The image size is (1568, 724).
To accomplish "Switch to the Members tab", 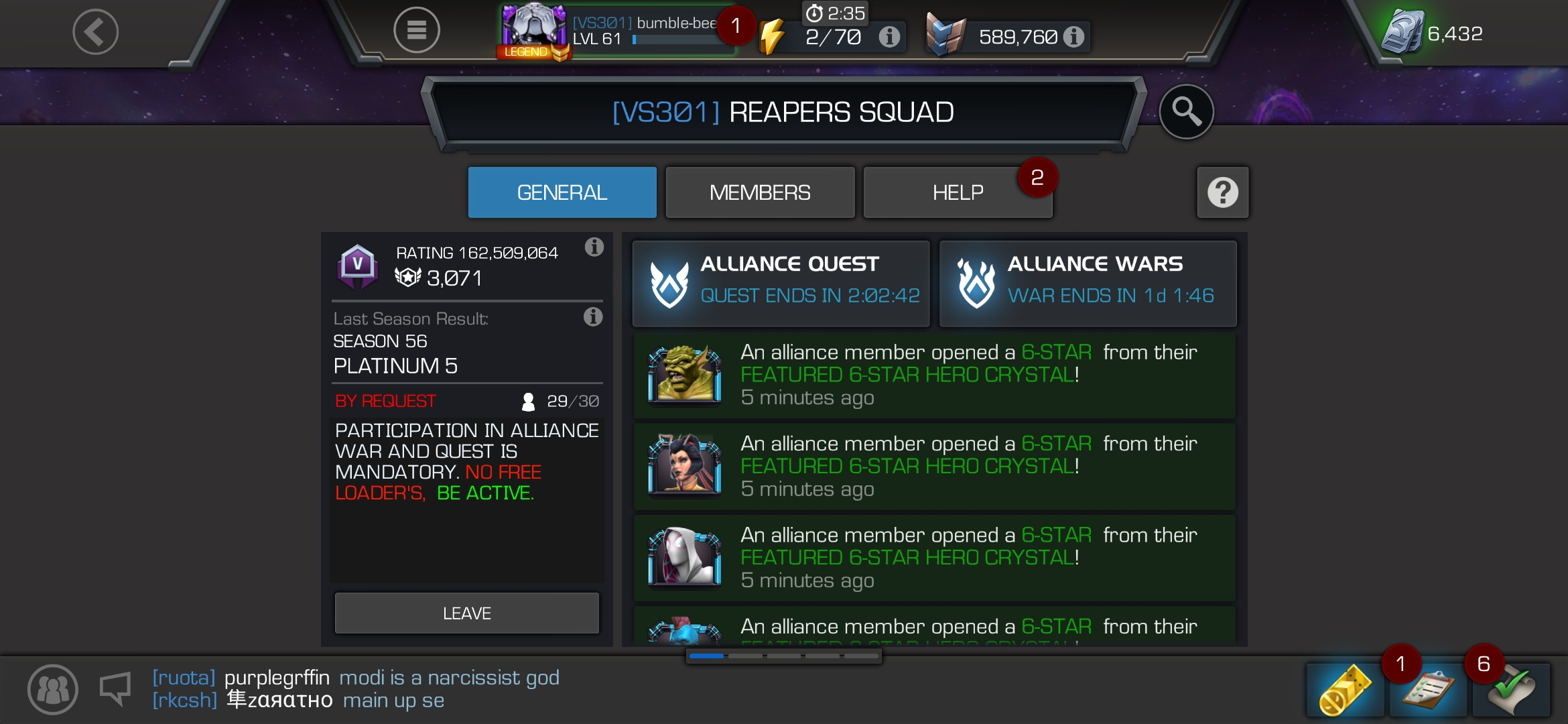I will click(760, 192).
